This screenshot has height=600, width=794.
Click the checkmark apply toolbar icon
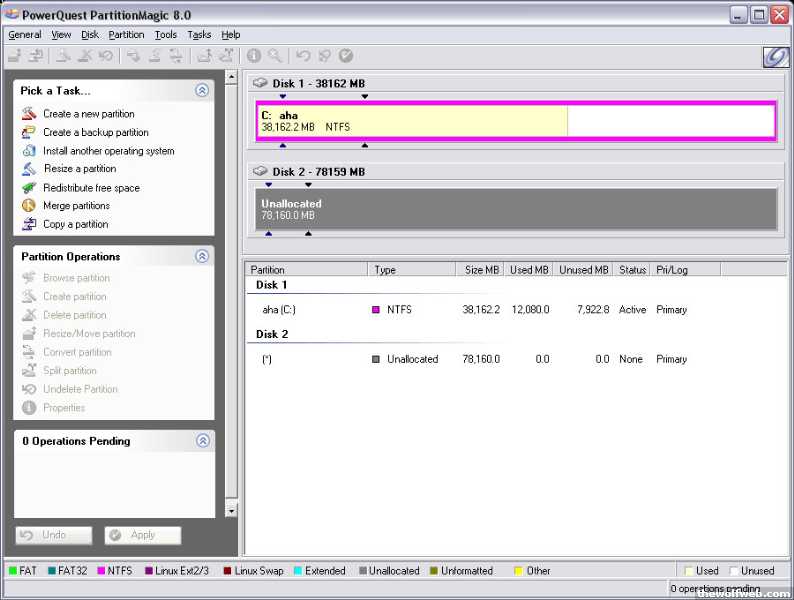[346, 56]
